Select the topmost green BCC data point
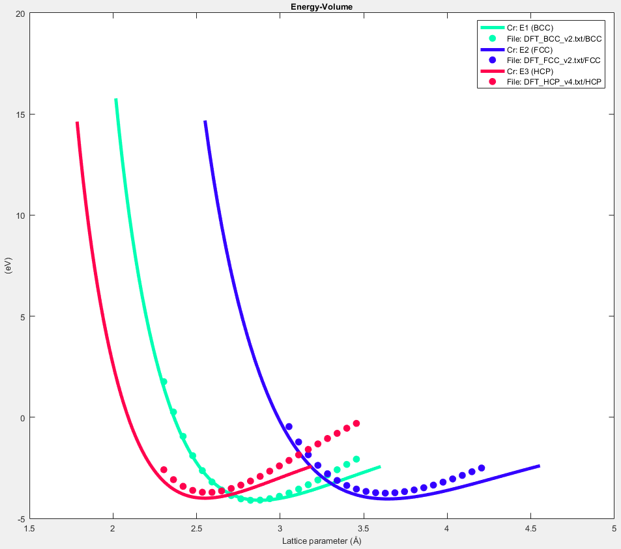This screenshot has height=549, width=621. (x=164, y=382)
